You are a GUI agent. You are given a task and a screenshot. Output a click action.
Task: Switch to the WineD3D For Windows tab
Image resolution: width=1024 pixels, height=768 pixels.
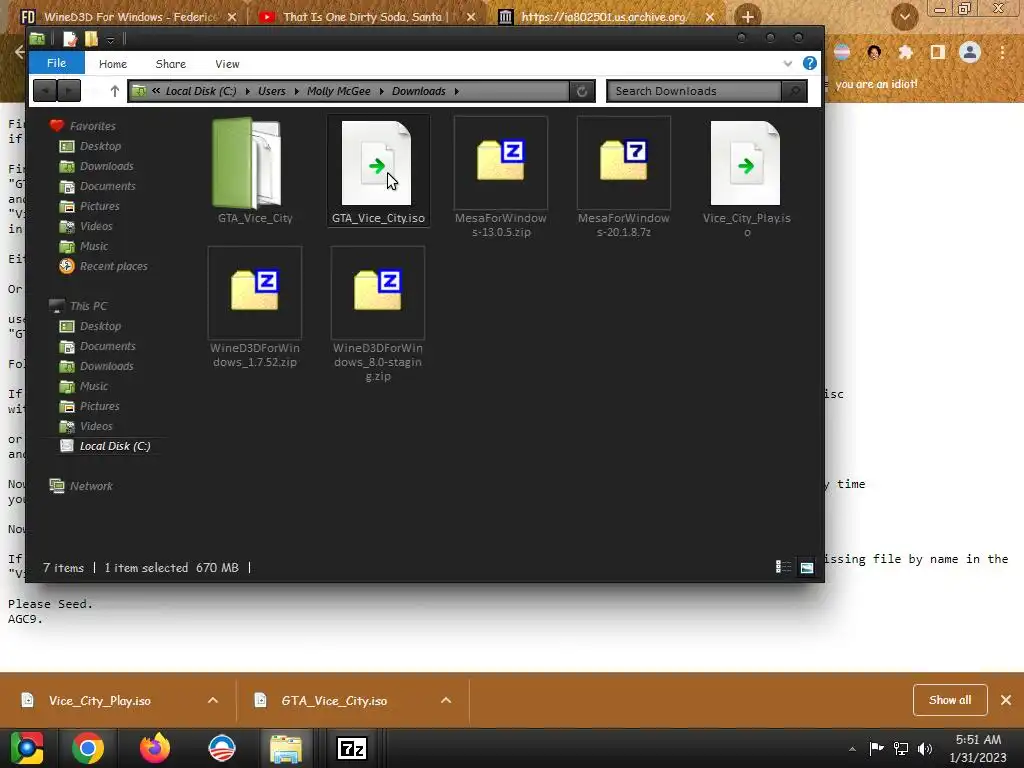pos(128,17)
